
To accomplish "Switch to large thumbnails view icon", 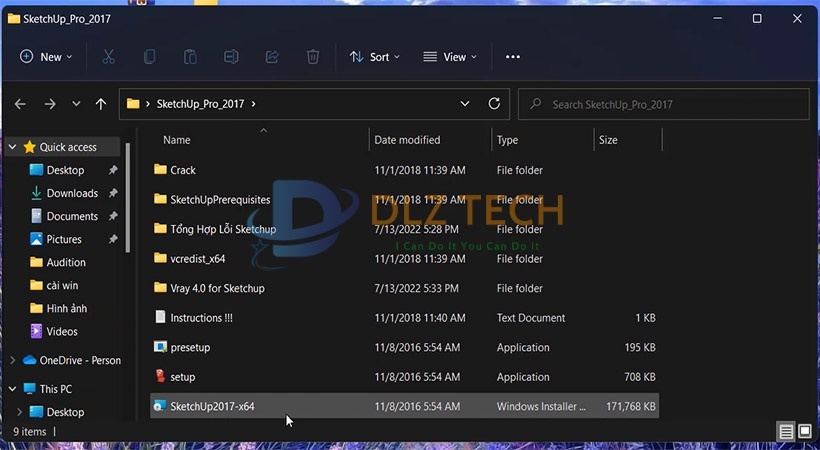I will (x=804, y=432).
